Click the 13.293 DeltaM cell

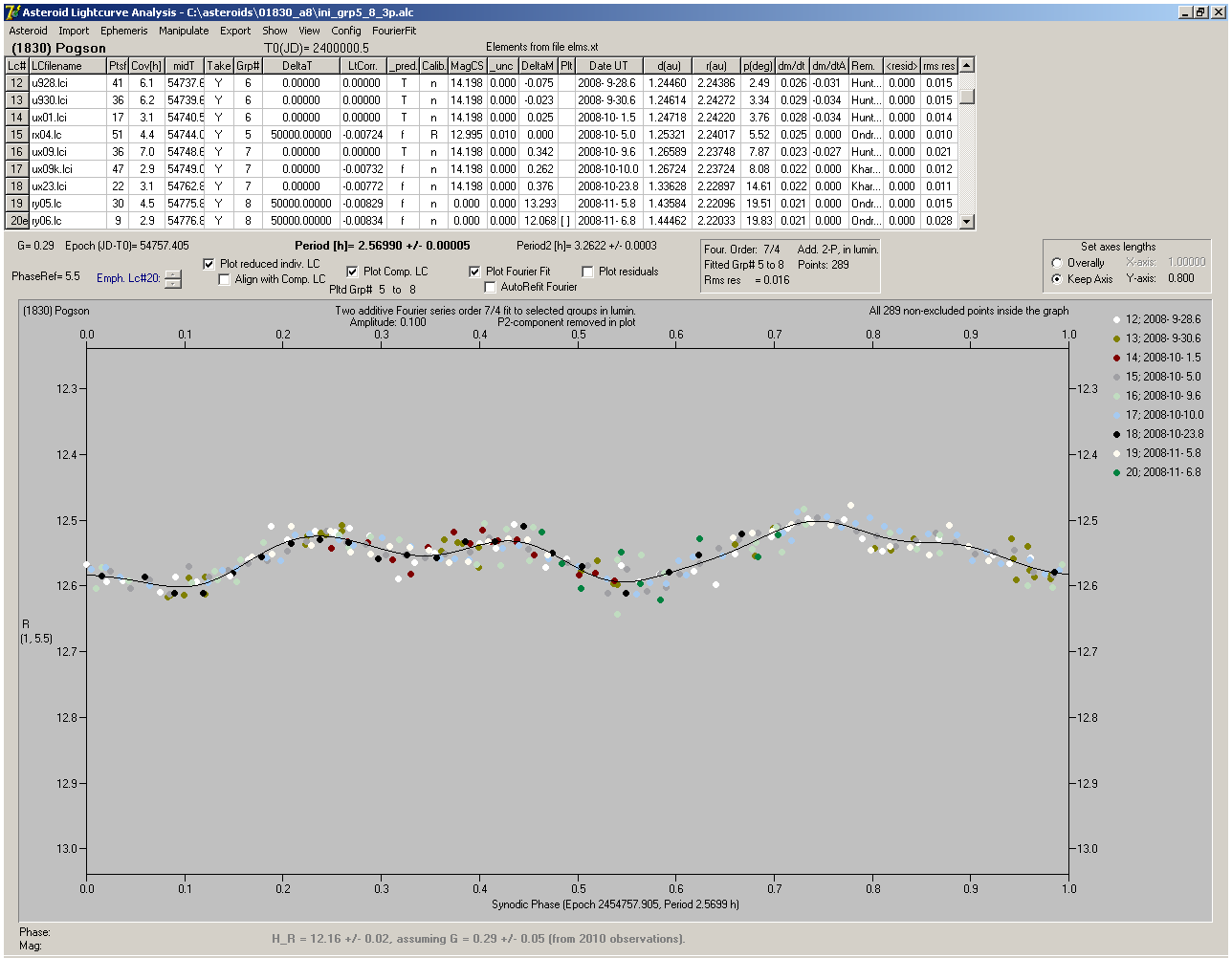tap(539, 204)
